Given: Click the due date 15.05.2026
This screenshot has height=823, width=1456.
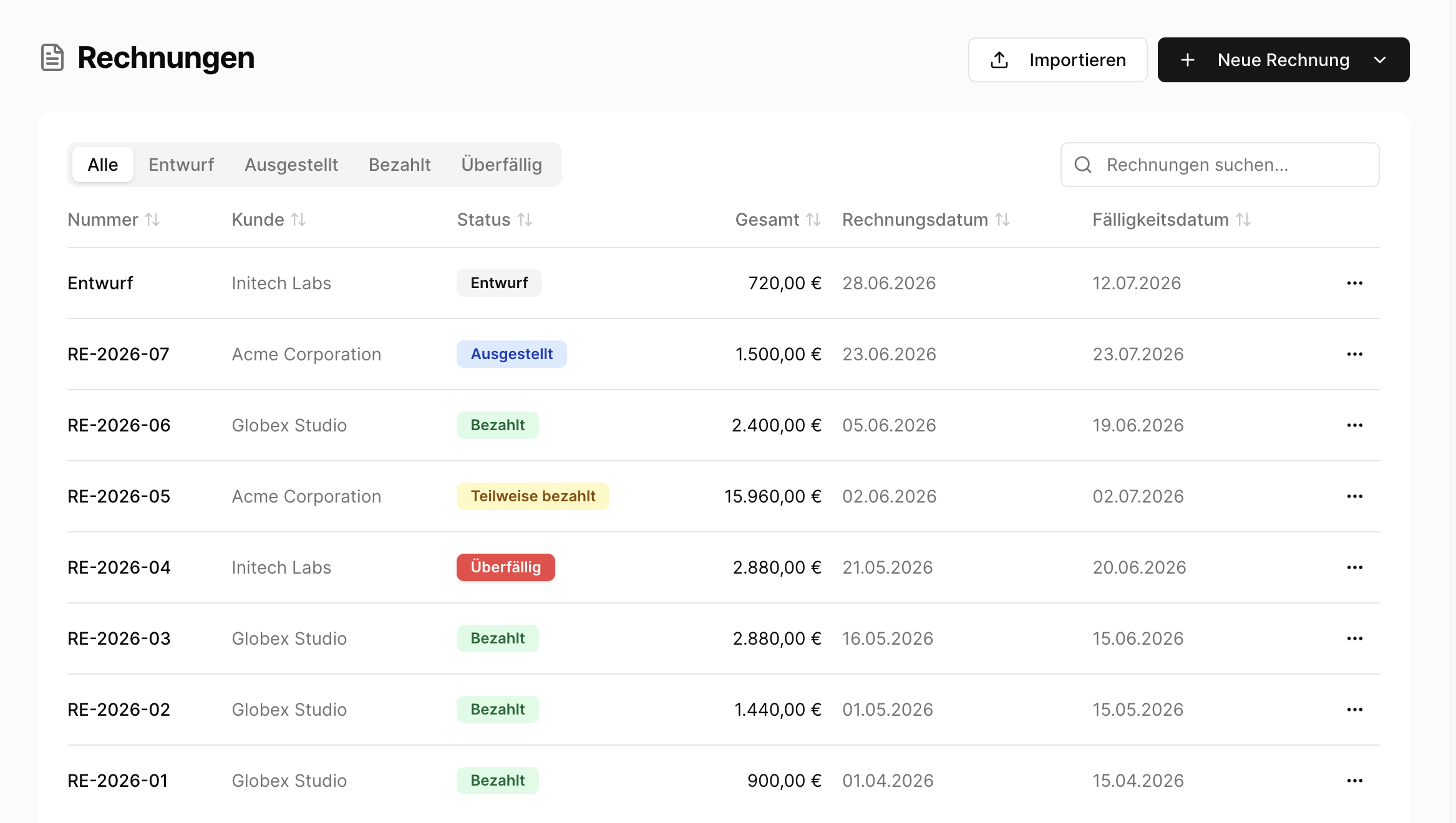Looking at the screenshot, I should pos(1138,710).
